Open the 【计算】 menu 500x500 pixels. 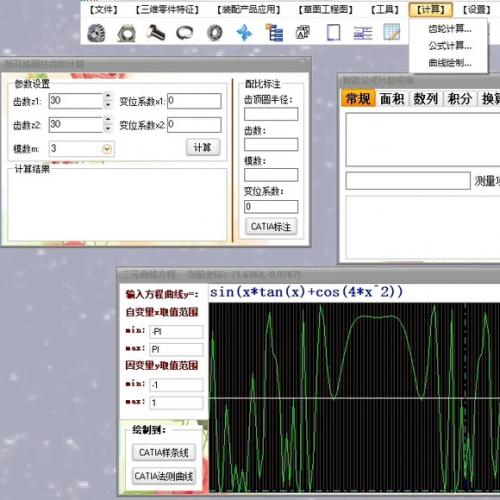pyautogui.click(x=431, y=10)
